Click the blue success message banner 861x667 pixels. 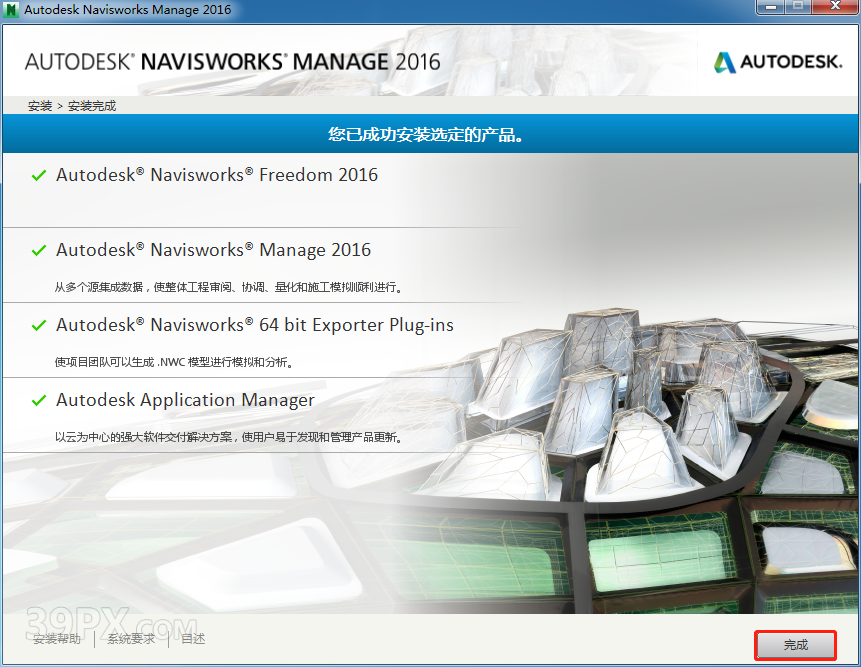(x=430, y=134)
